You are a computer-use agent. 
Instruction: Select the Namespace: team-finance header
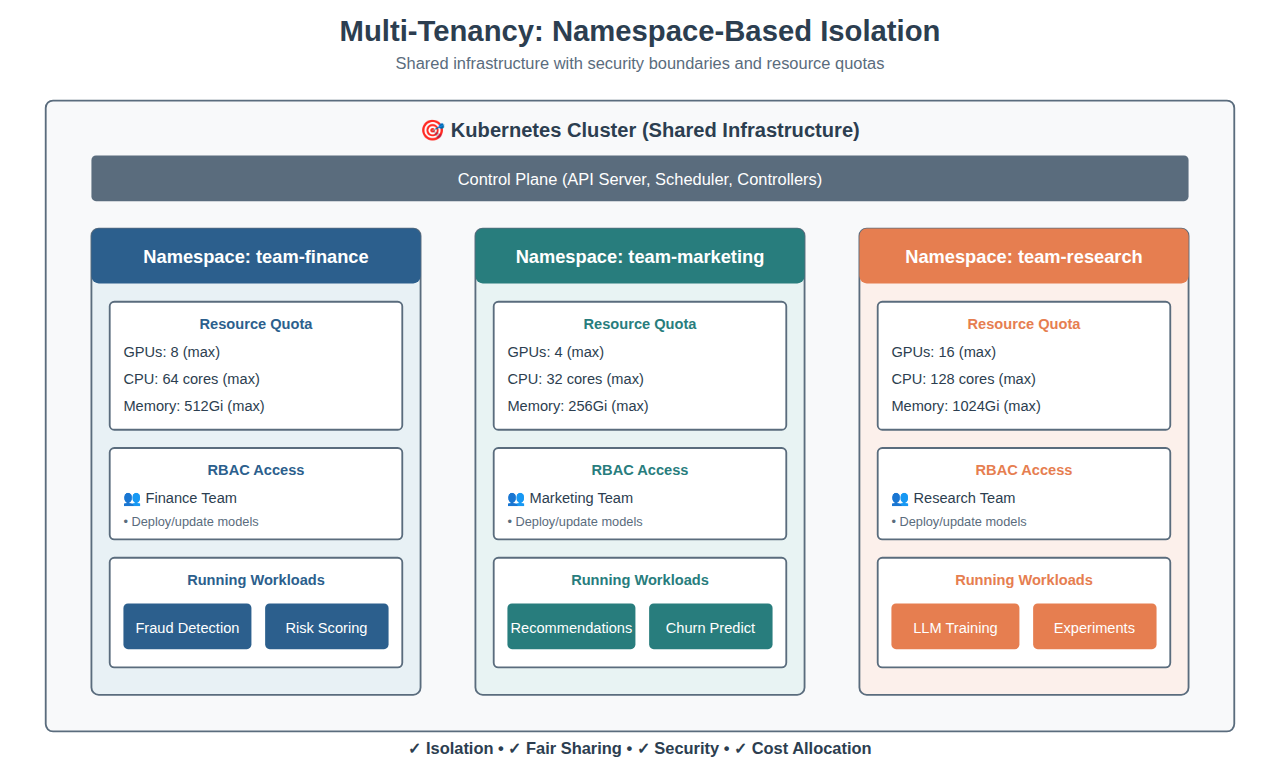coord(256,257)
